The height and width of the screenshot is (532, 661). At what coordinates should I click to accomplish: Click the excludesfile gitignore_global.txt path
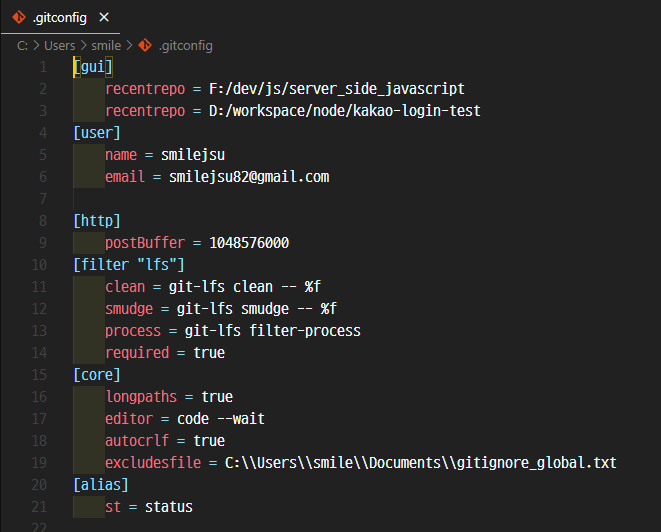[x=420, y=463]
